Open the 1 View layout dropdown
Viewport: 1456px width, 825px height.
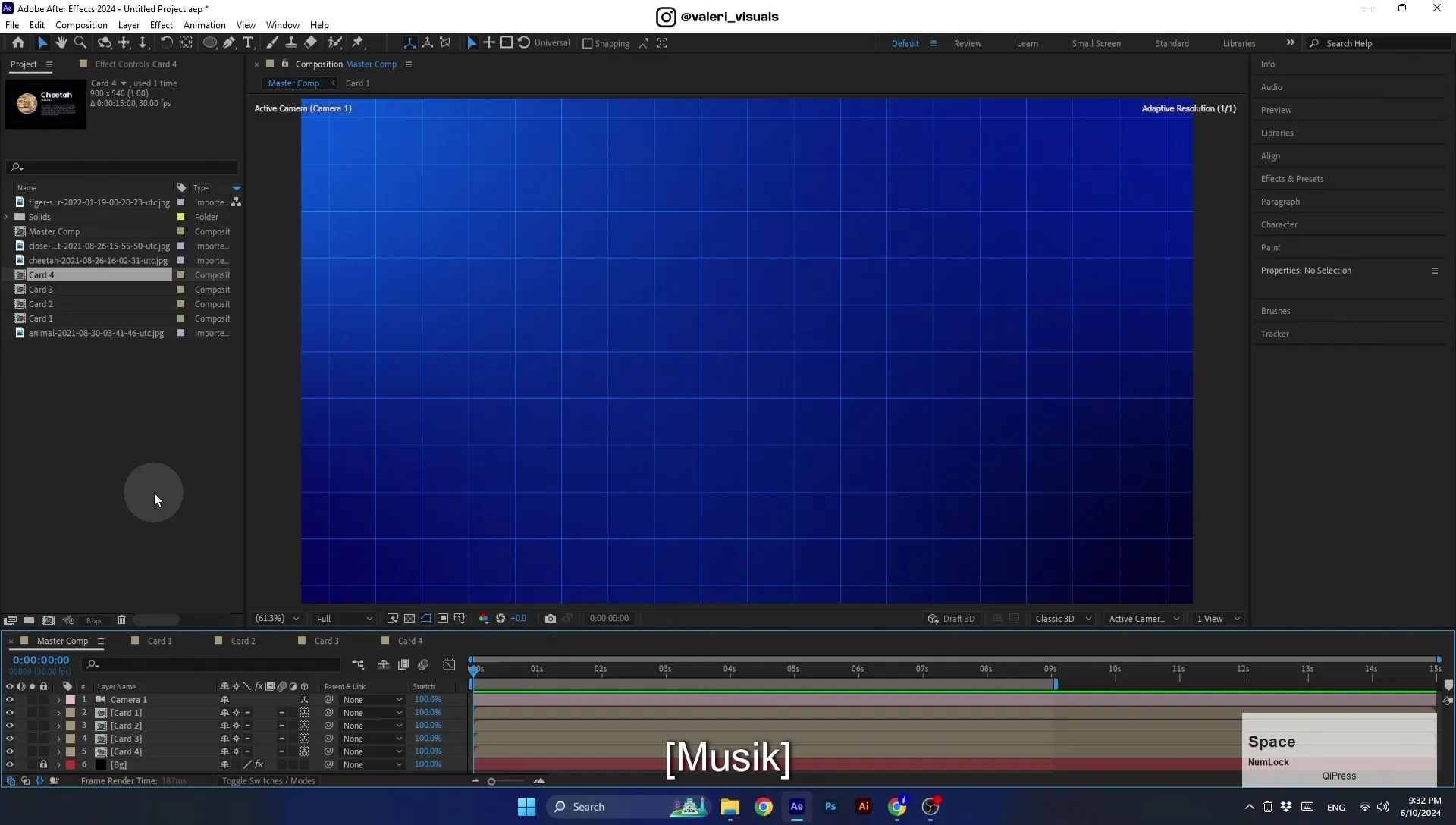pos(1218,619)
